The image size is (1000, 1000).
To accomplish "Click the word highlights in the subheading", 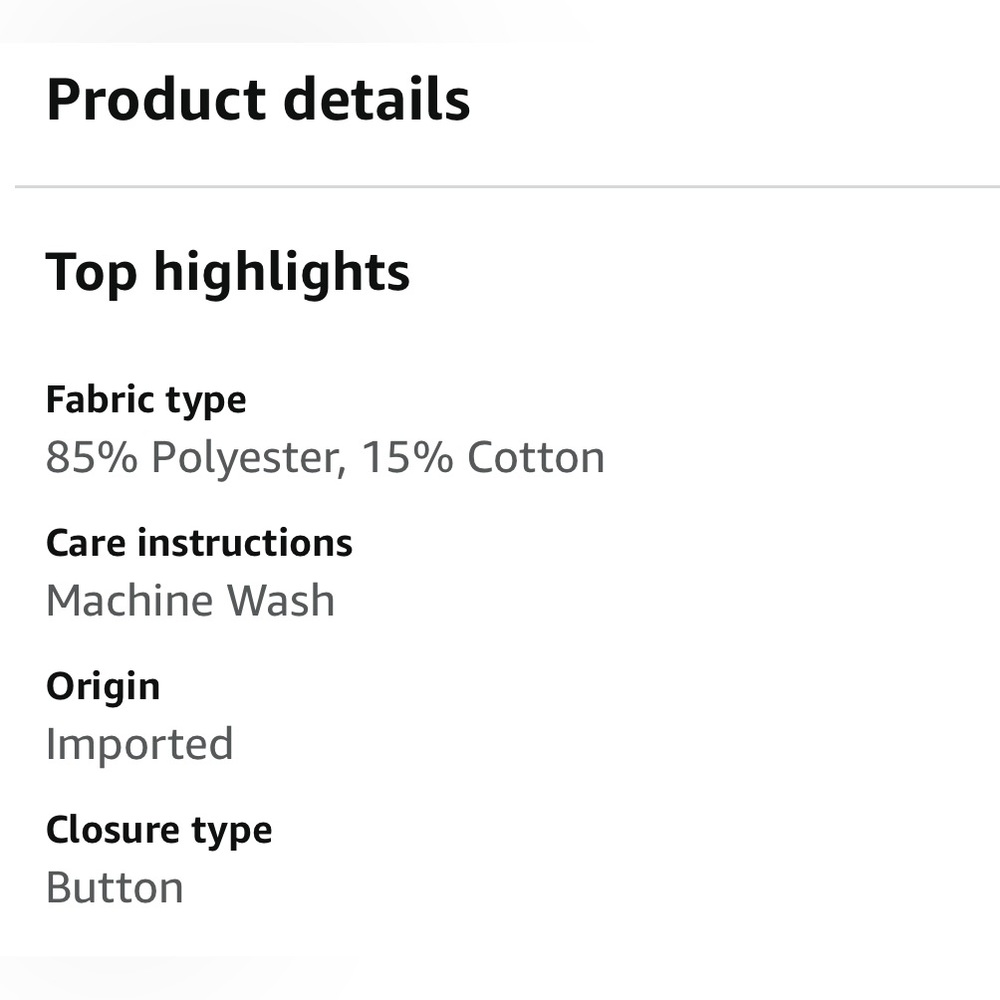I will (282, 273).
